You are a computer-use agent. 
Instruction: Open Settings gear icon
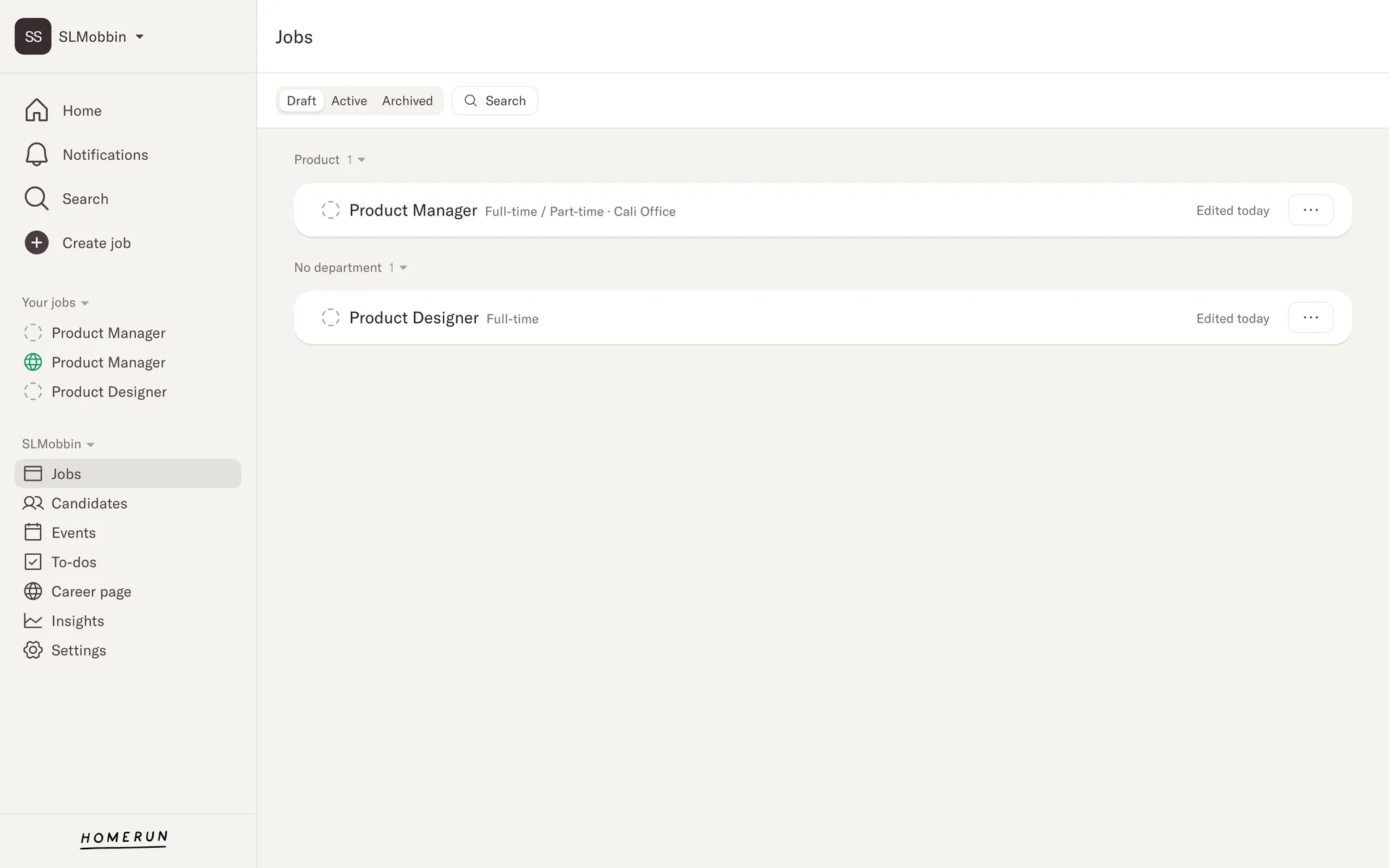(33, 650)
